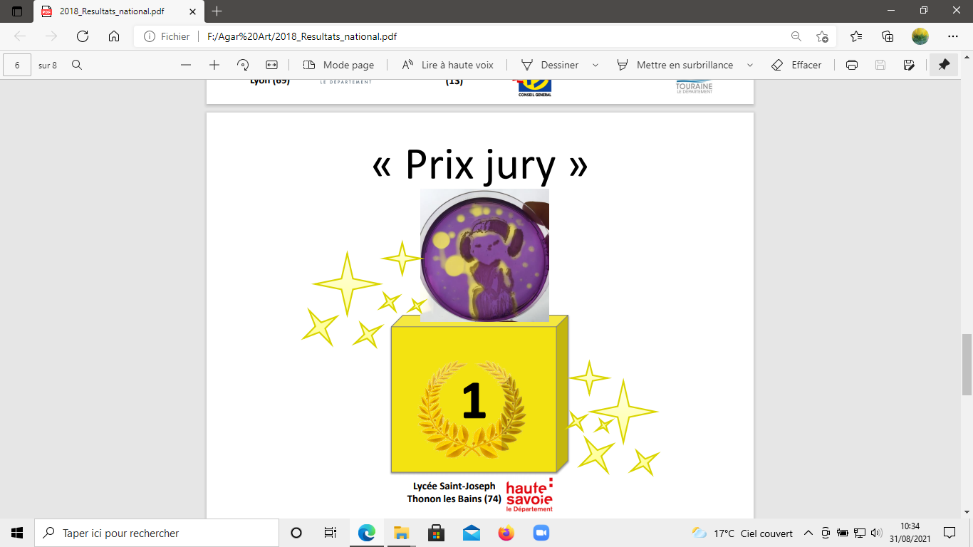
Task: Refresh the current page
Action: [83, 37]
